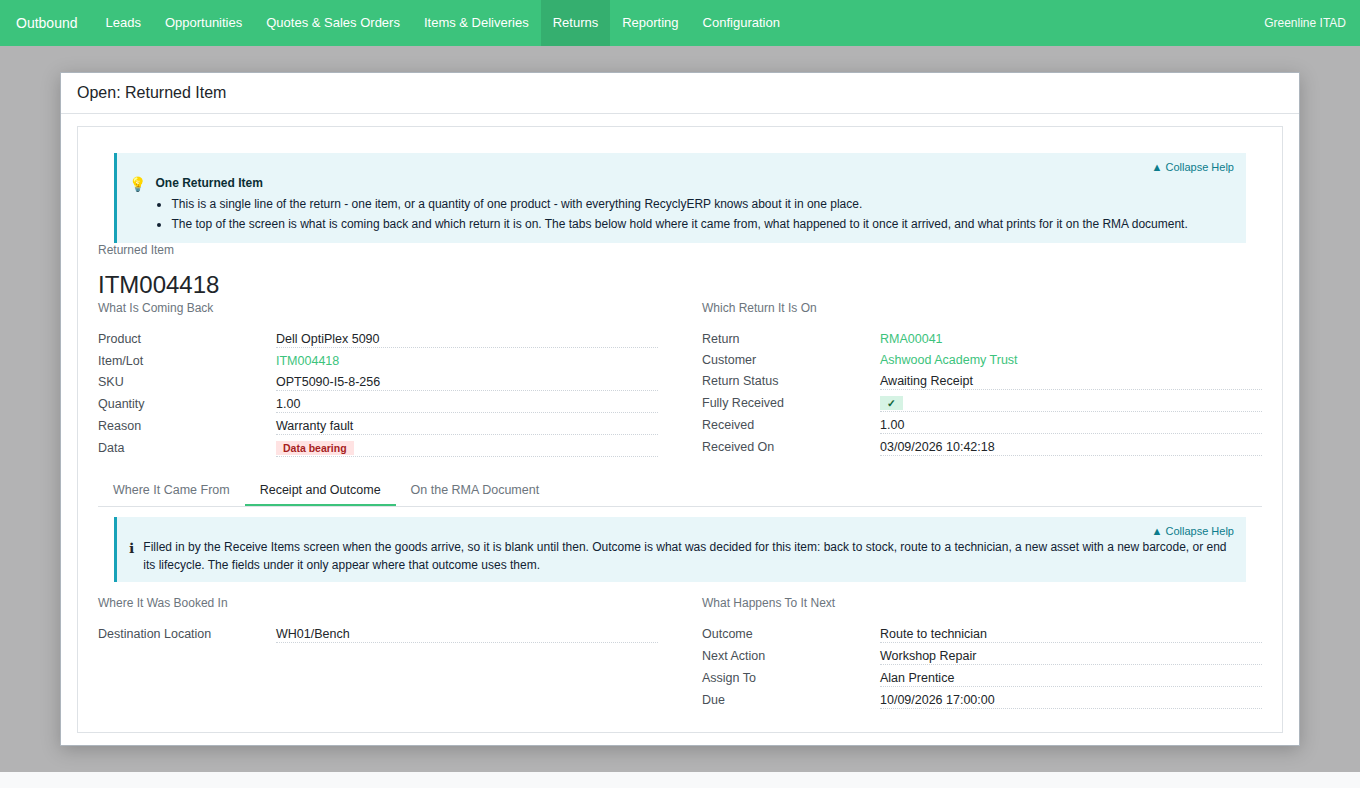Open customer Ashwood Academy Trust
This screenshot has width=1360, height=788.
pos(949,360)
